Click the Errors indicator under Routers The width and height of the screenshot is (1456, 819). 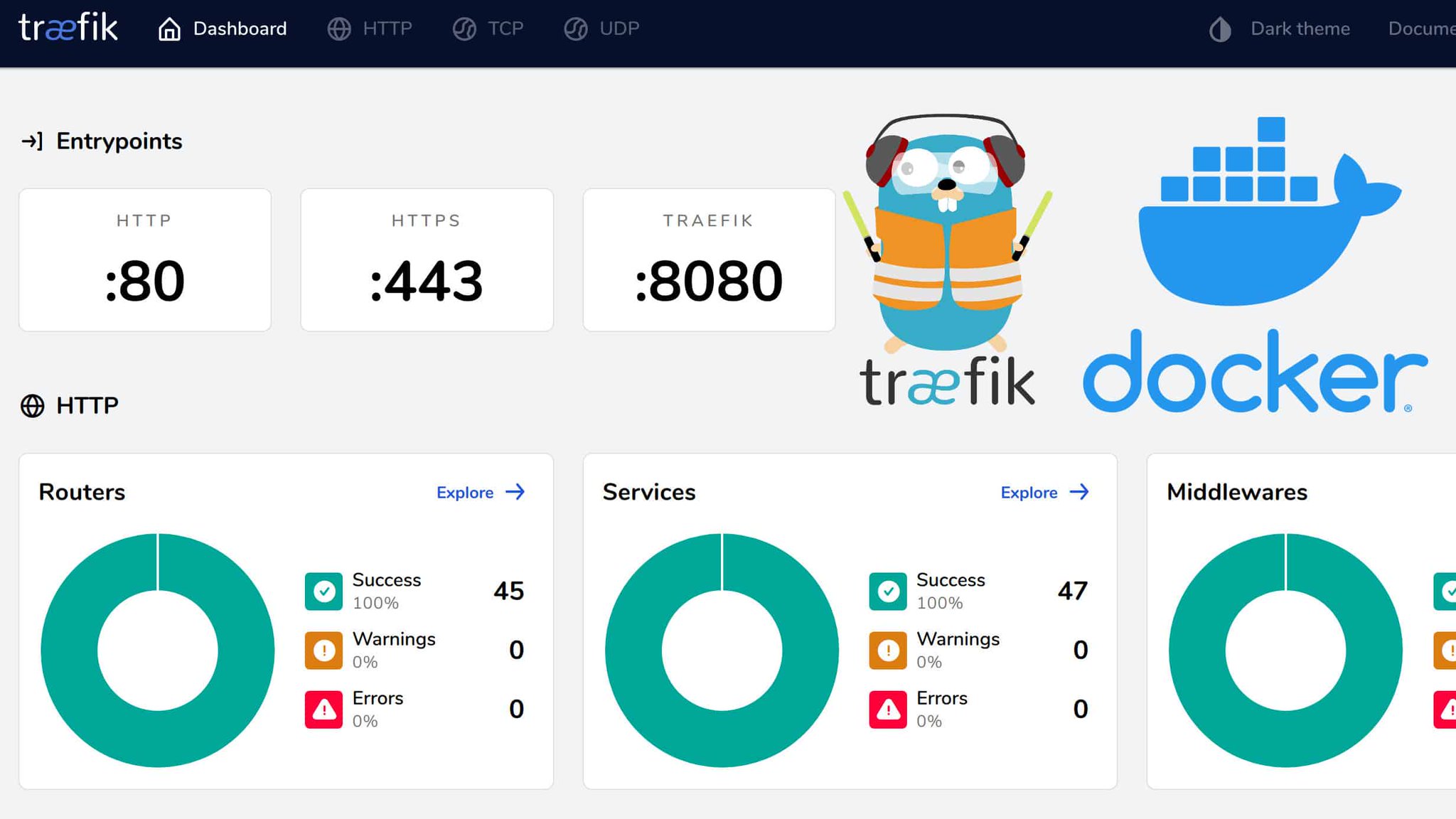click(323, 709)
